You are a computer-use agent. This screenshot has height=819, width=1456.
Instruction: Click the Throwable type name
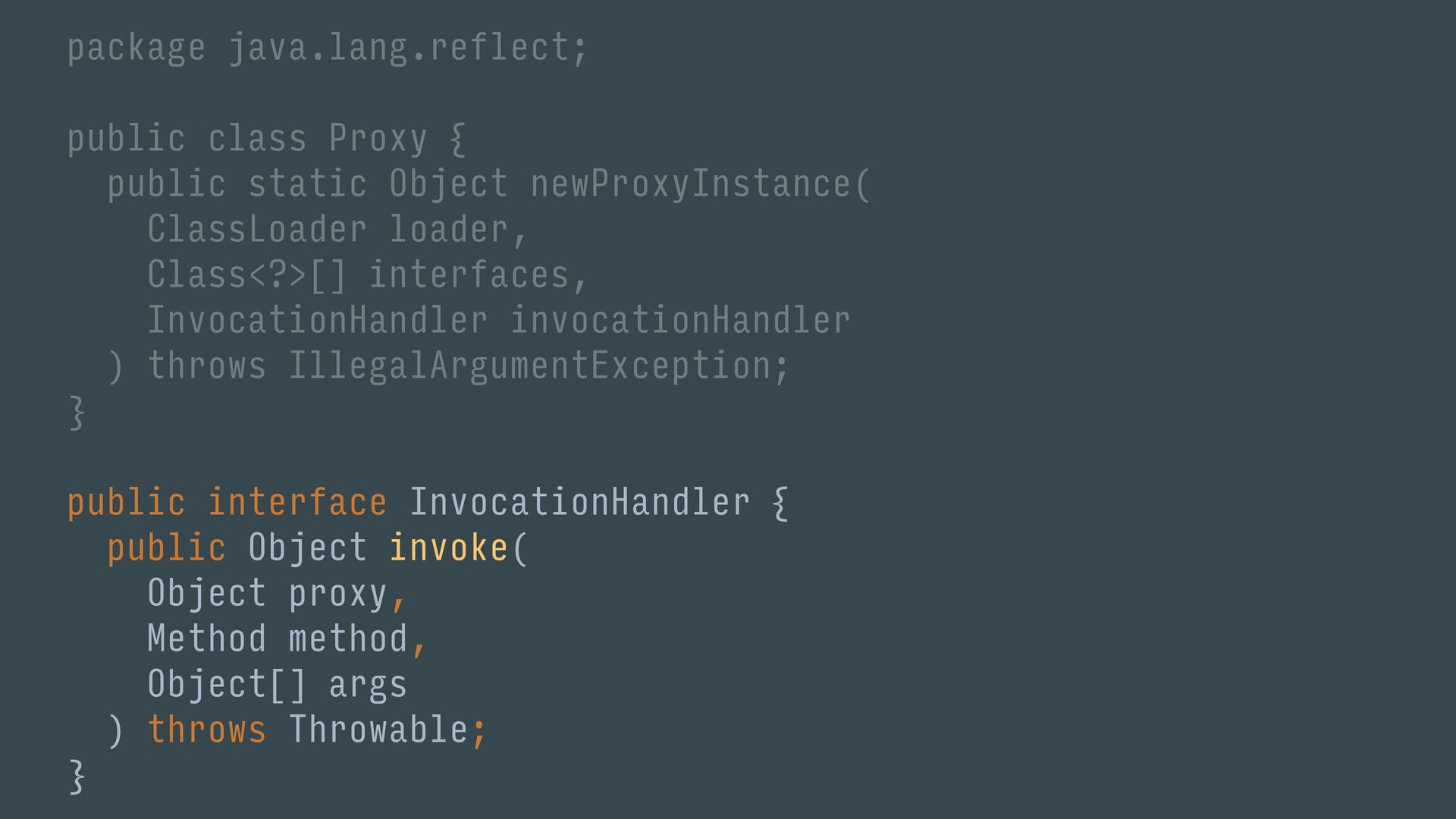(378, 730)
